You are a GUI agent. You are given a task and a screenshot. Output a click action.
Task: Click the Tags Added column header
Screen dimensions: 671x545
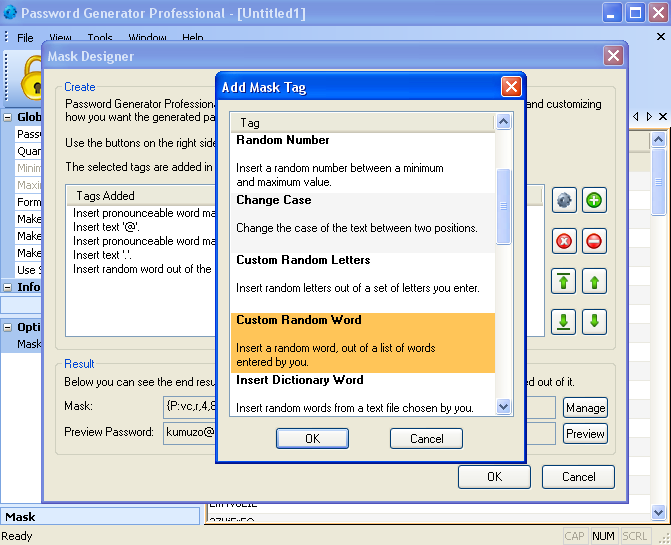[x=142, y=195]
